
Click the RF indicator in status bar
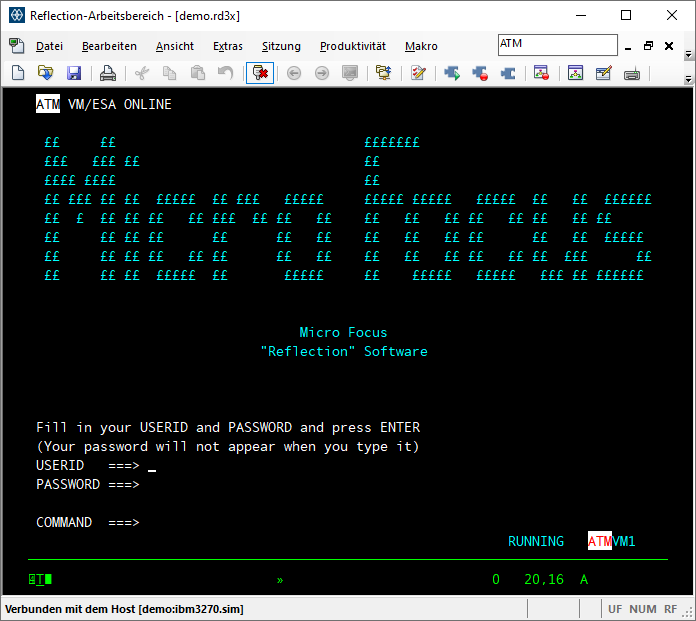pos(670,609)
